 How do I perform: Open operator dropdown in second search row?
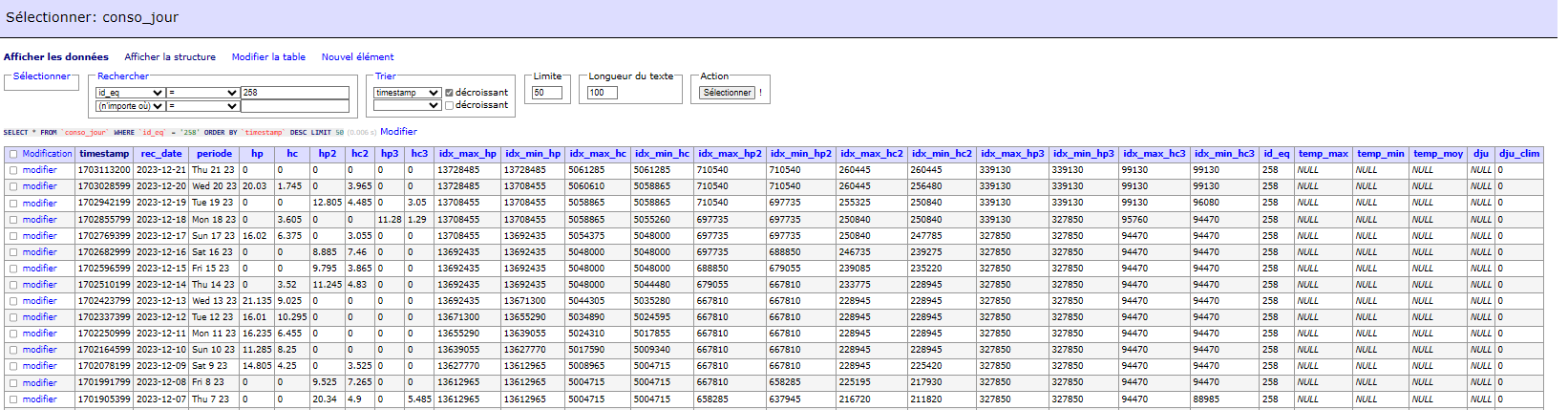click(202, 106)
